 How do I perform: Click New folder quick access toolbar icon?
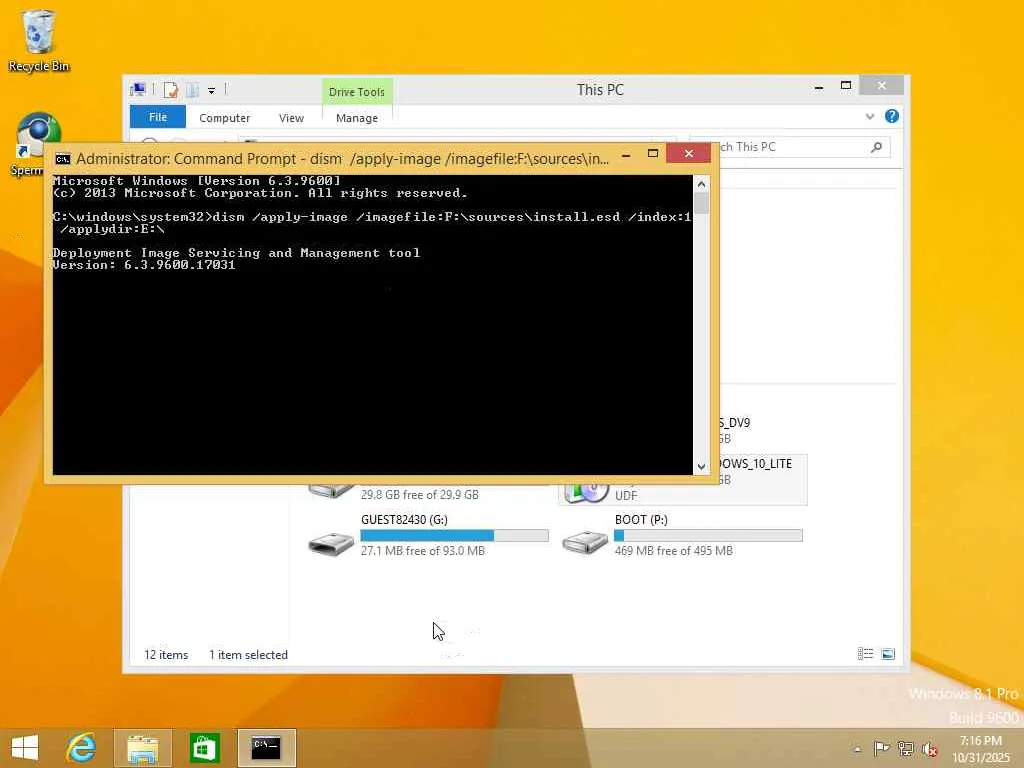(x=193, y=90)
